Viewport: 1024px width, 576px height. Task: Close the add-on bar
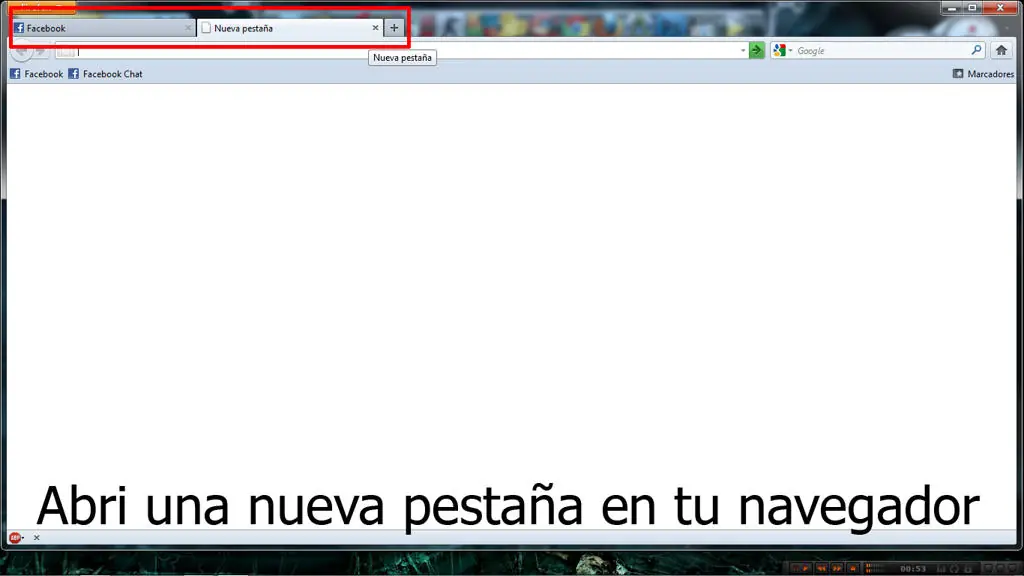coord(37,537)
